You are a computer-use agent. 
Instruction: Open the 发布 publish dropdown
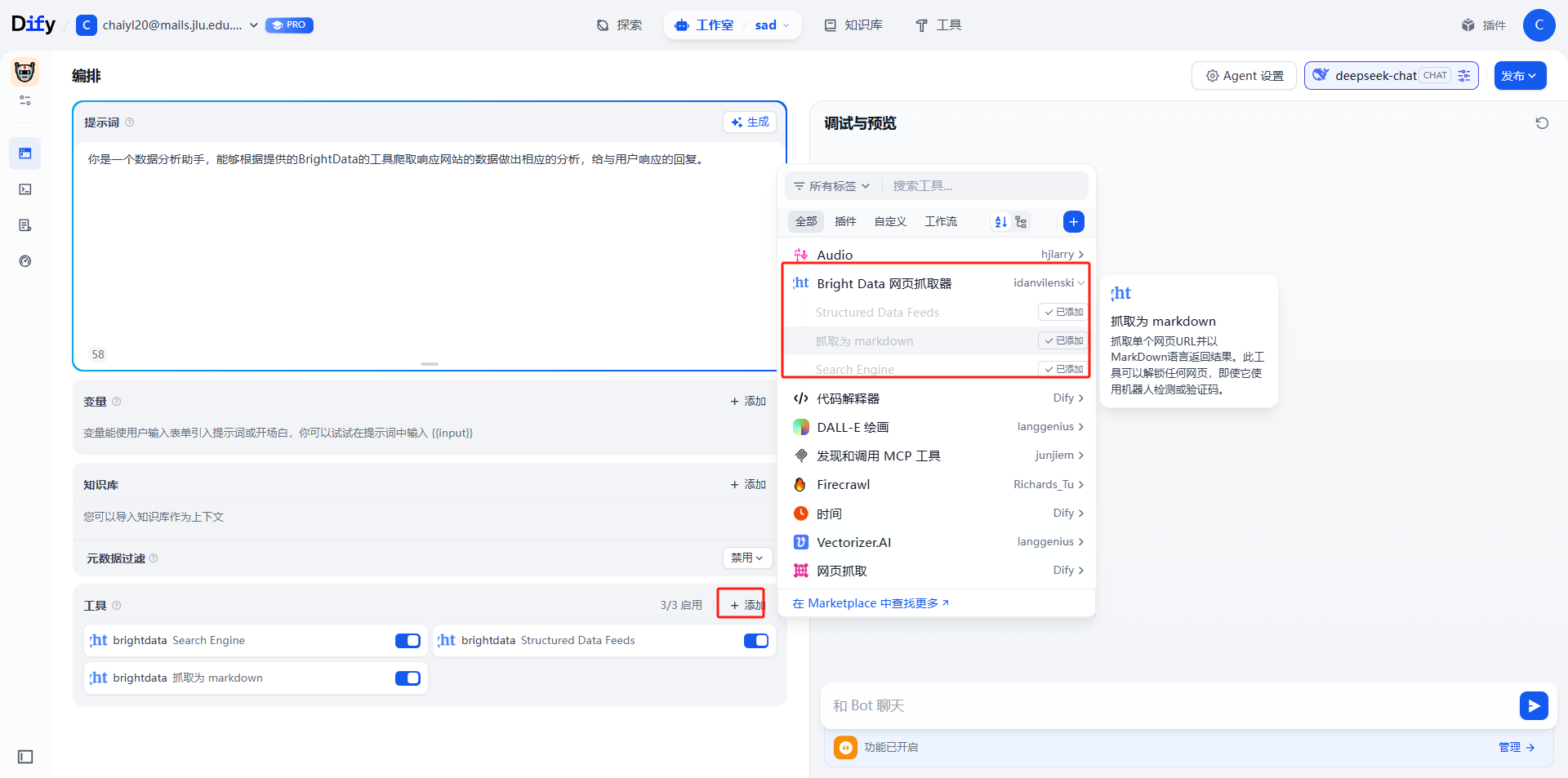pos(1520,75)
